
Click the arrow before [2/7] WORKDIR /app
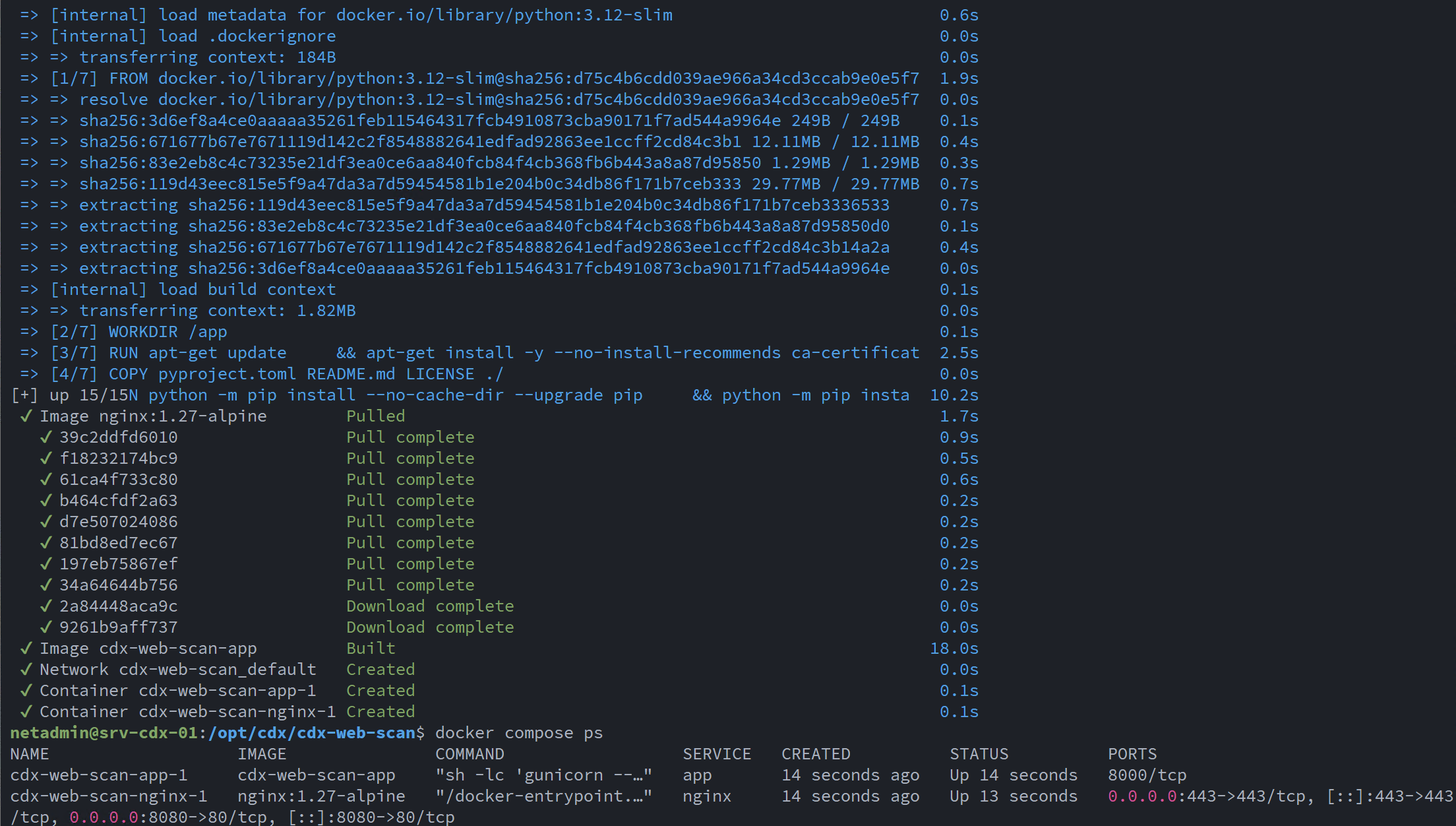click(29, 332)
